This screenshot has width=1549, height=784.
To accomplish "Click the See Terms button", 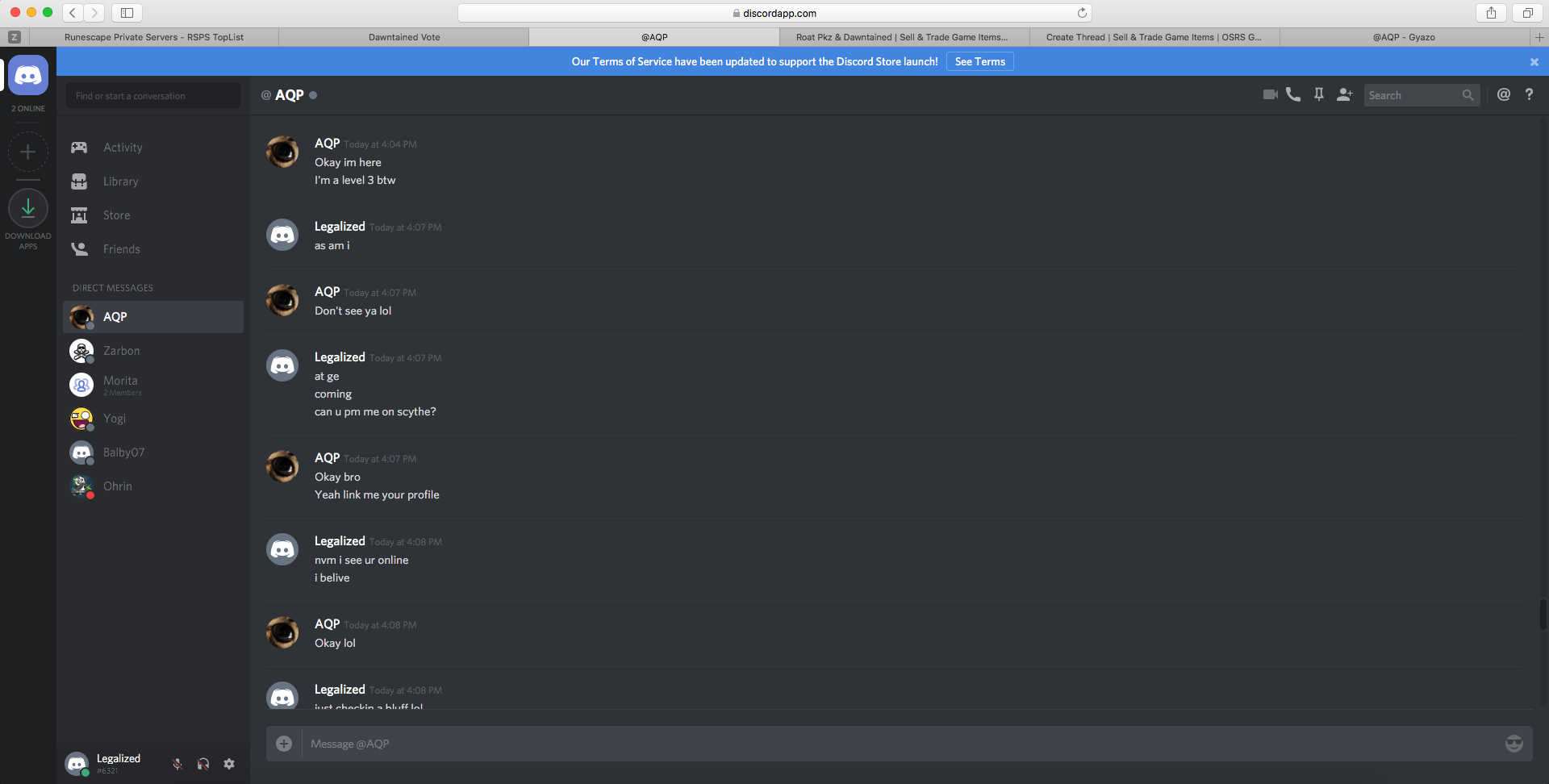I will point(980,61).
